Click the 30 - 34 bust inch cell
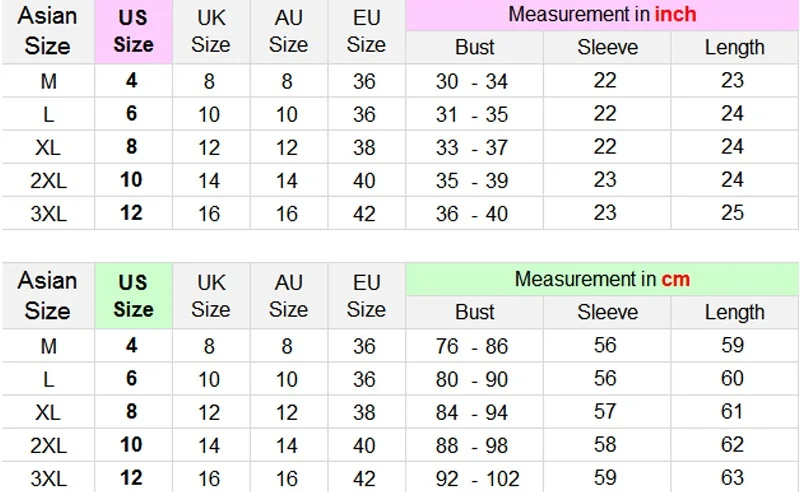 tap(474, 81)
